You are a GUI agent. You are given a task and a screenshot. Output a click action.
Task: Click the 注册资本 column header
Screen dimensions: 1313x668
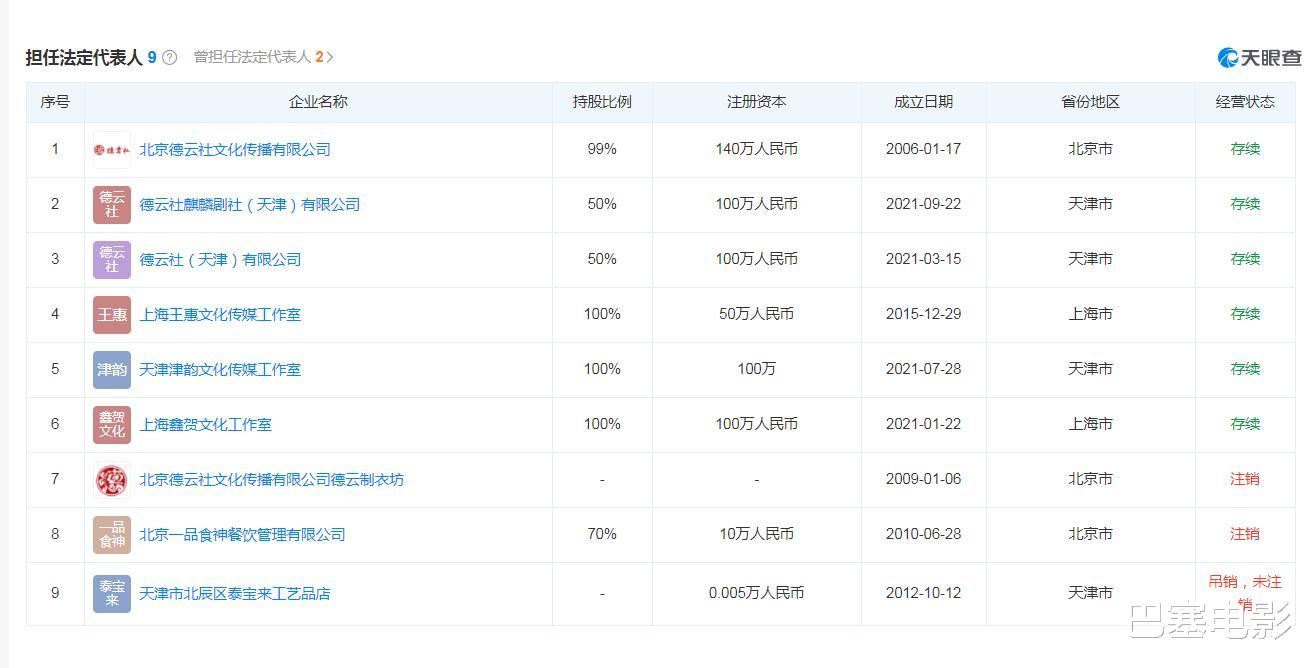tap(757, 102)
